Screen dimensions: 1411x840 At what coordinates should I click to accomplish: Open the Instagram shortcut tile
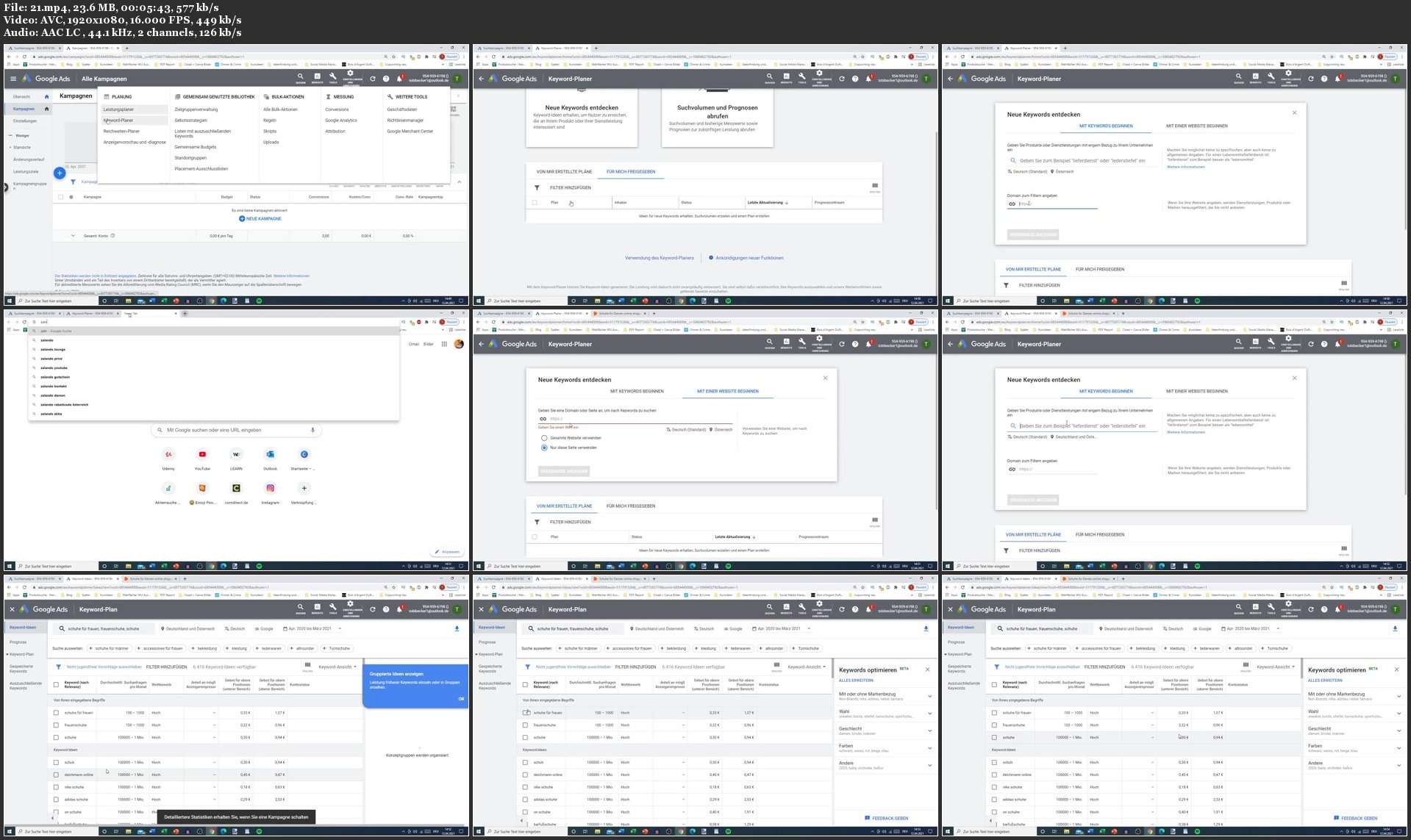coord(270,489)
